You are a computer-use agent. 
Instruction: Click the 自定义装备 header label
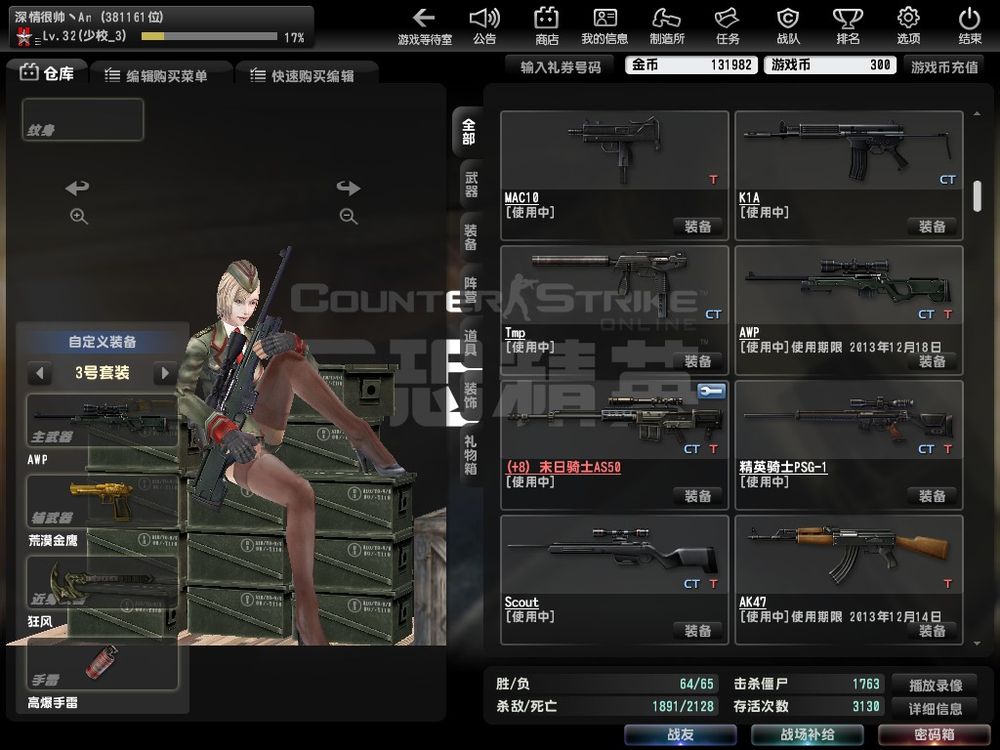[102, 342]
